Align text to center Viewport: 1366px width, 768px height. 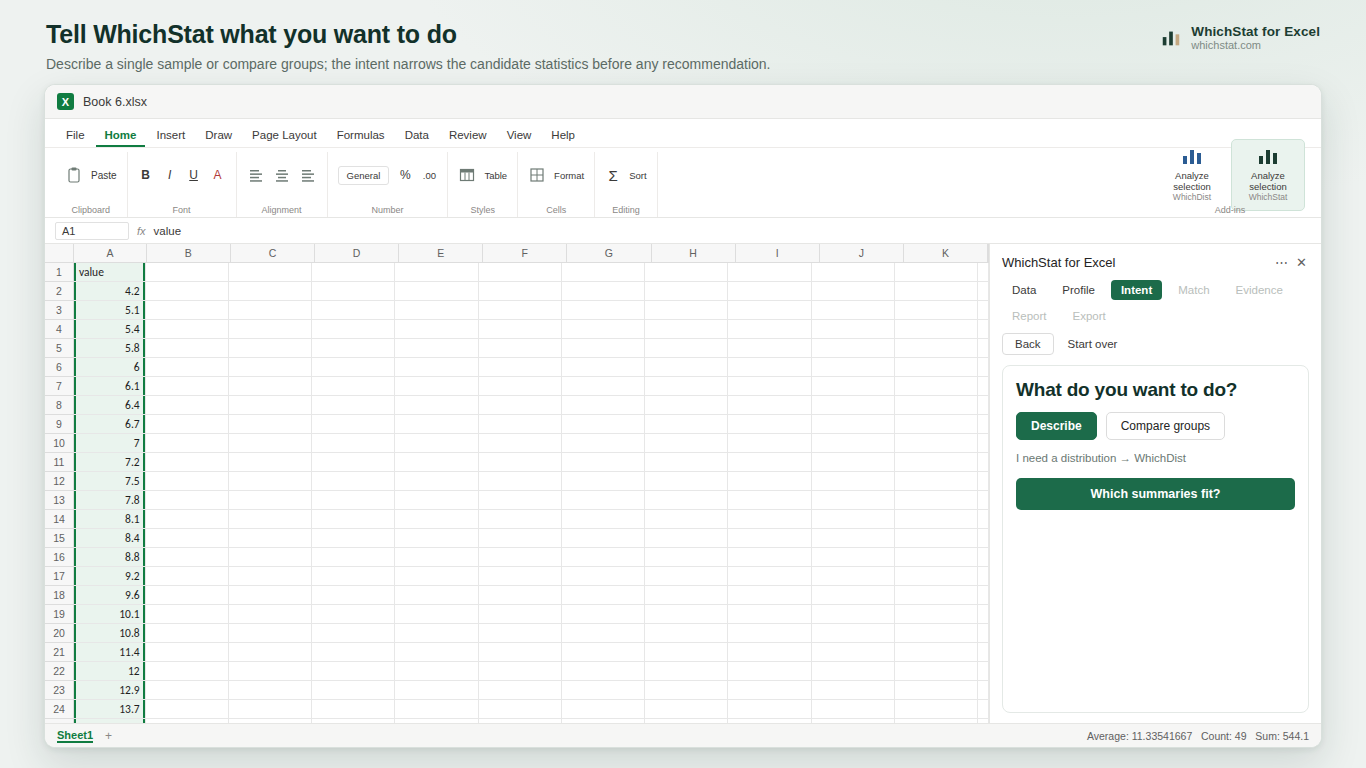pos(282,175)
